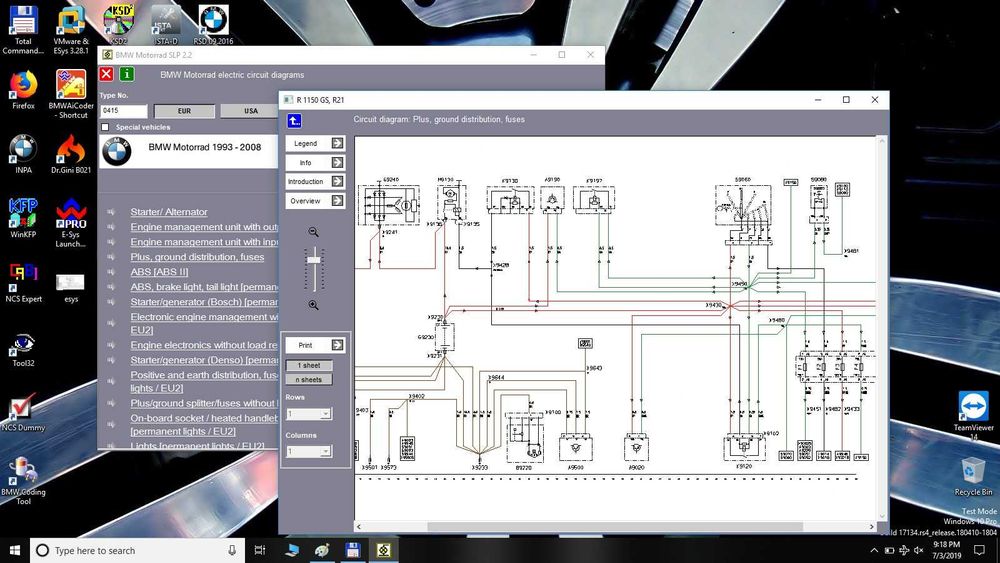
Task: Click the red X icon in SLP window
Action: [107, 74]
